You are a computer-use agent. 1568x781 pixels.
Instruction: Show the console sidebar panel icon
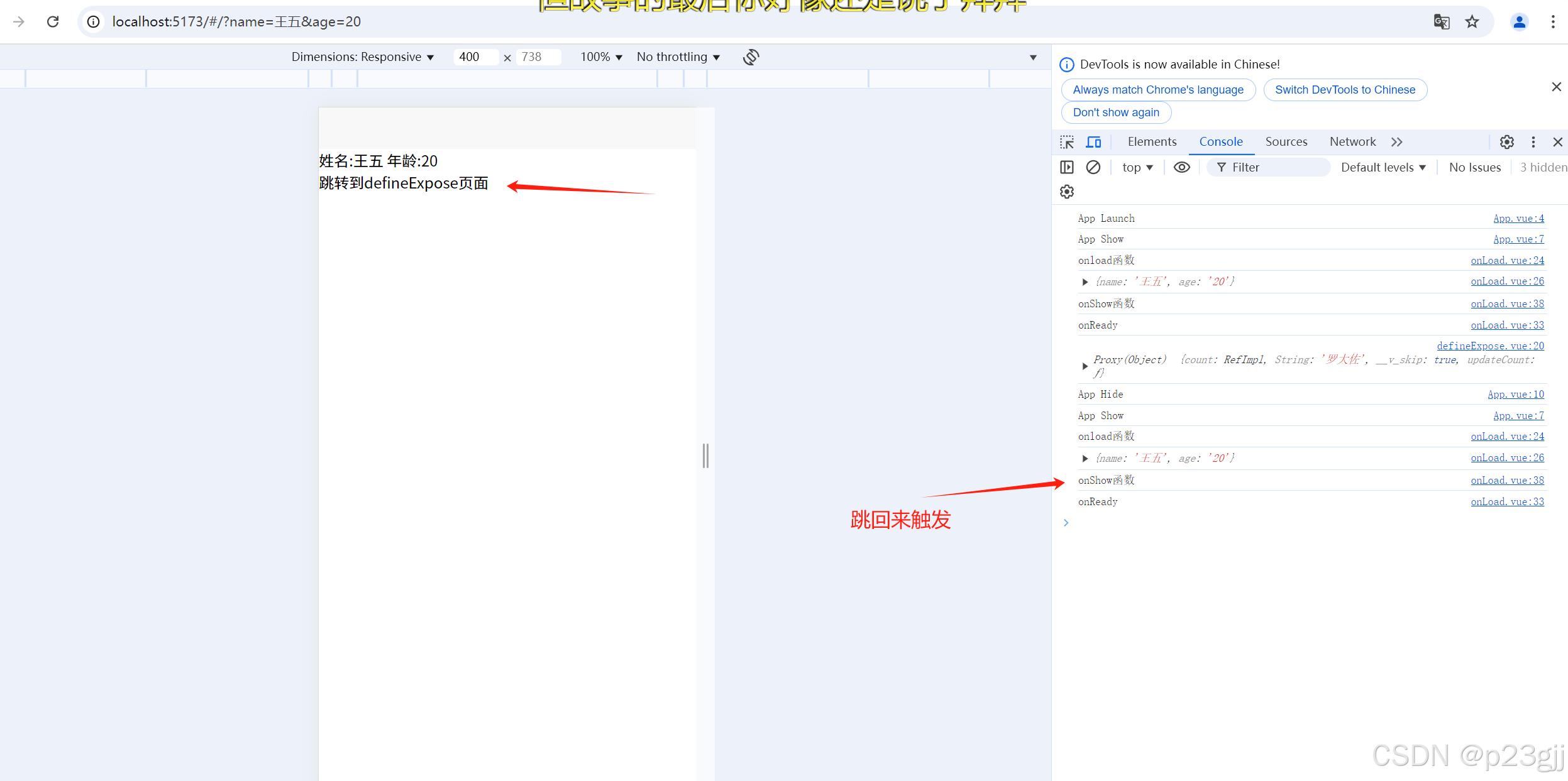coord(1067,167)
